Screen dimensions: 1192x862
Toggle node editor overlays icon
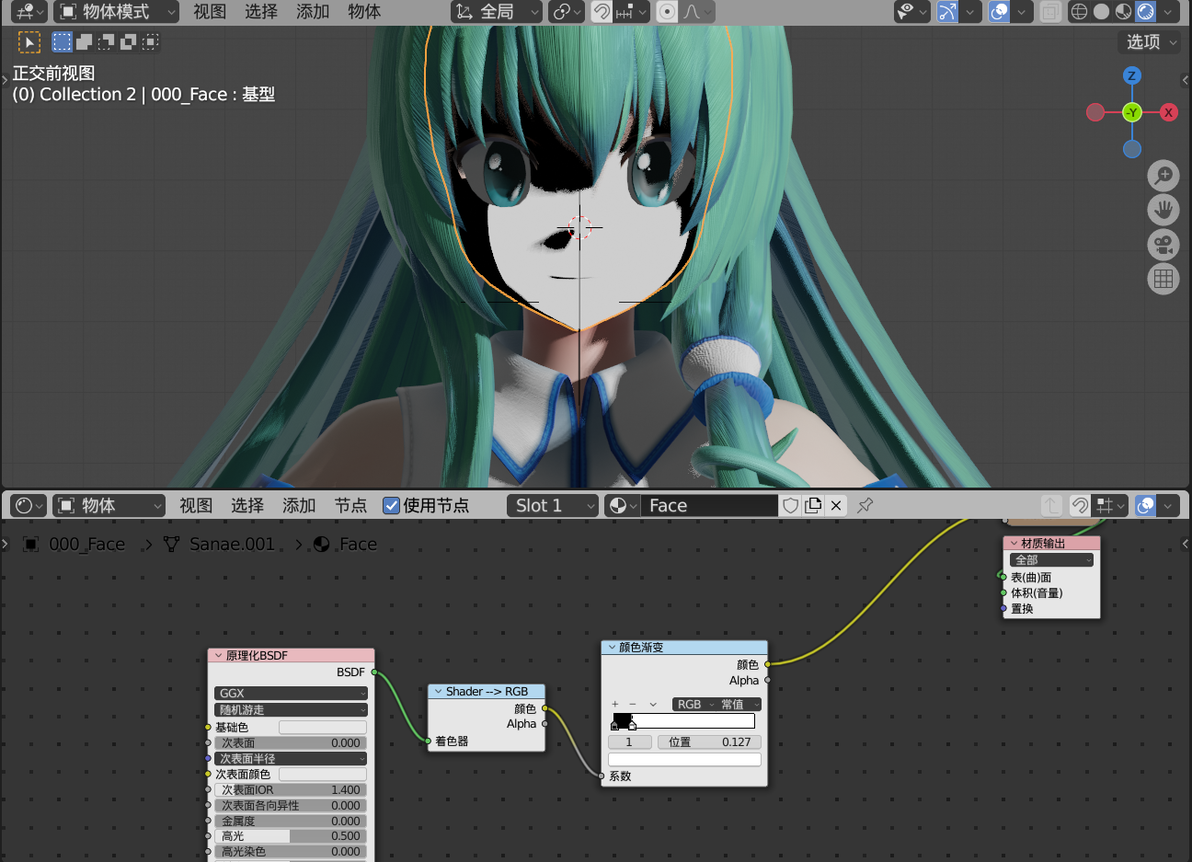pyautogui.click(x=1146, y=505)
